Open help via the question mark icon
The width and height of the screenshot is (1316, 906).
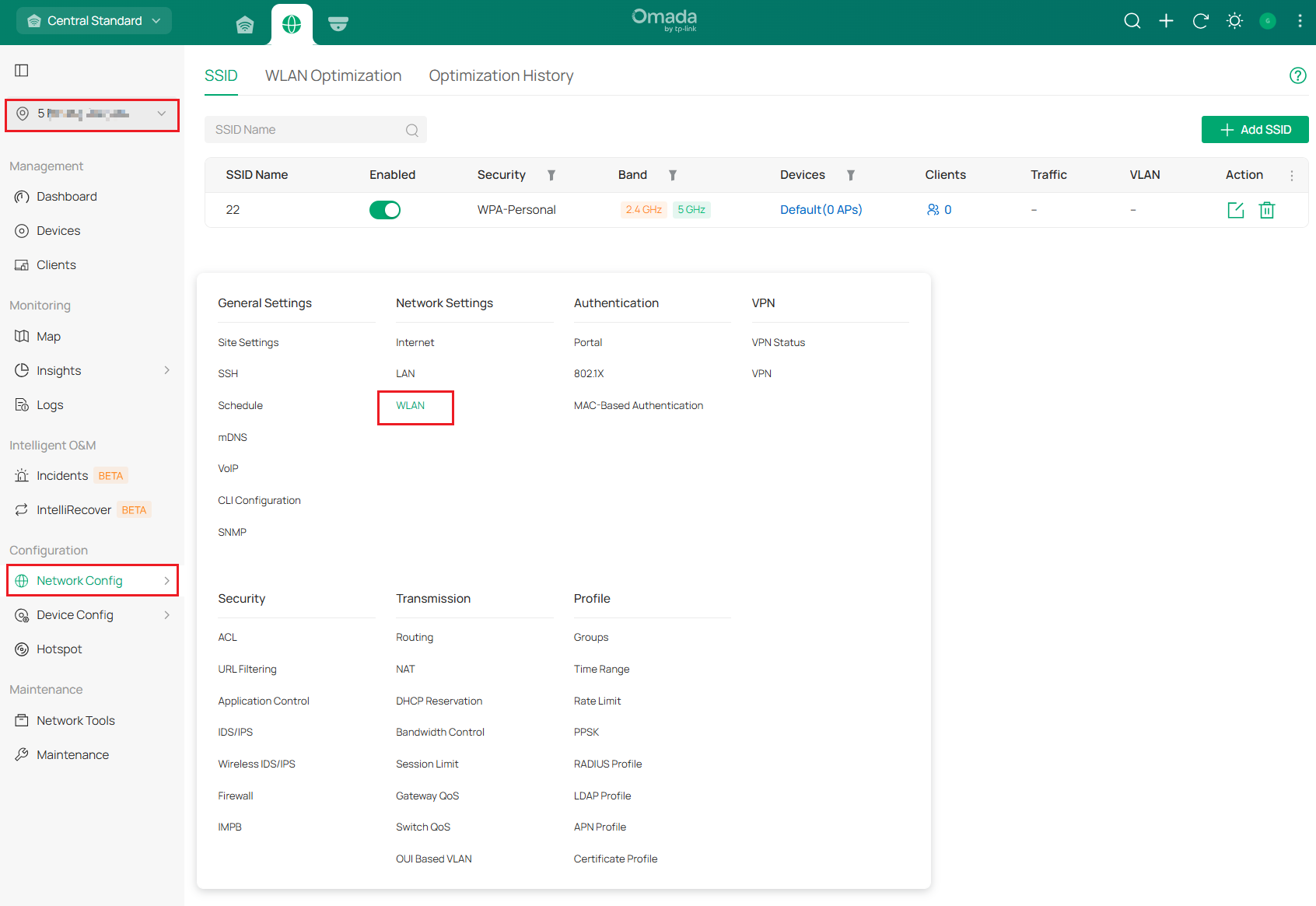coord(1297,75)
